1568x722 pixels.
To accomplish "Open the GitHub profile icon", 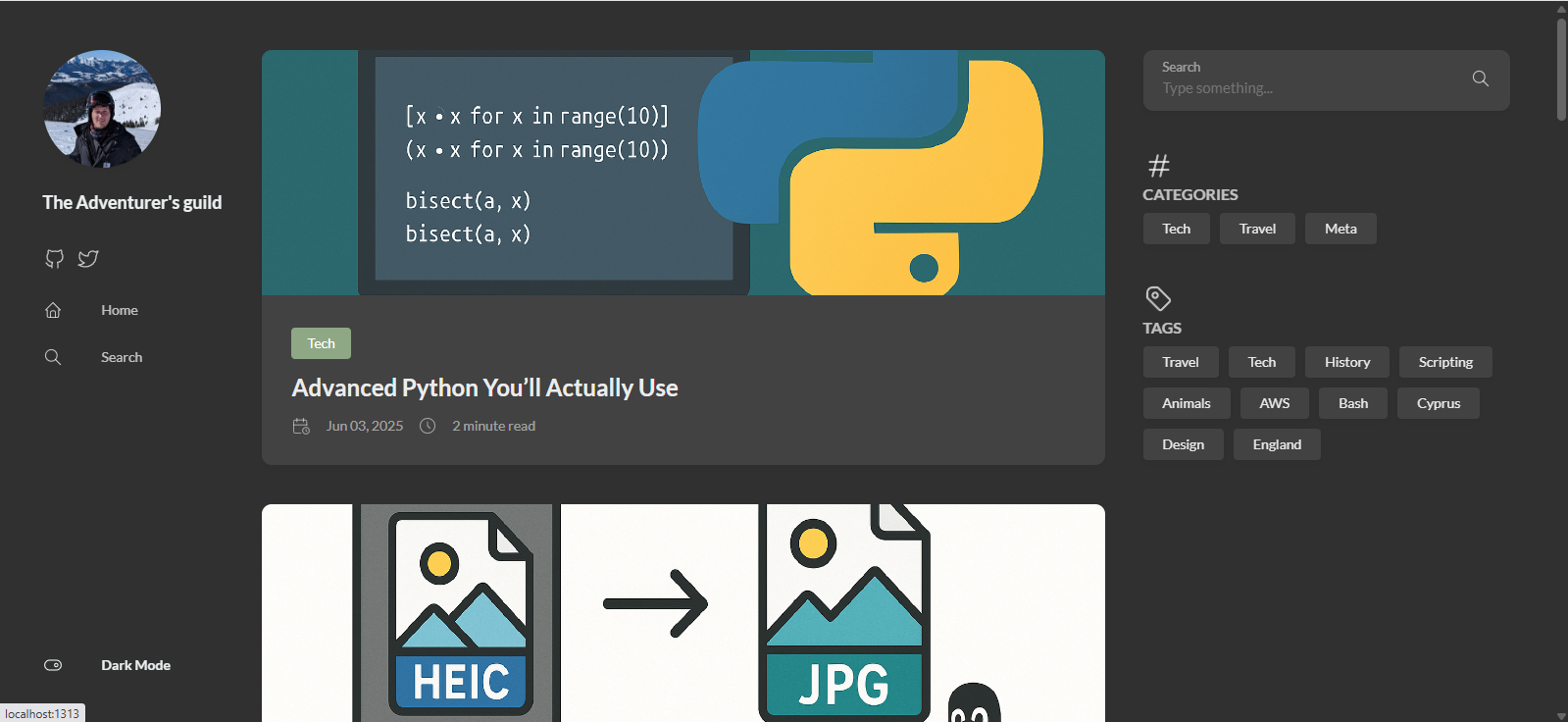I will tap(54, 259).
